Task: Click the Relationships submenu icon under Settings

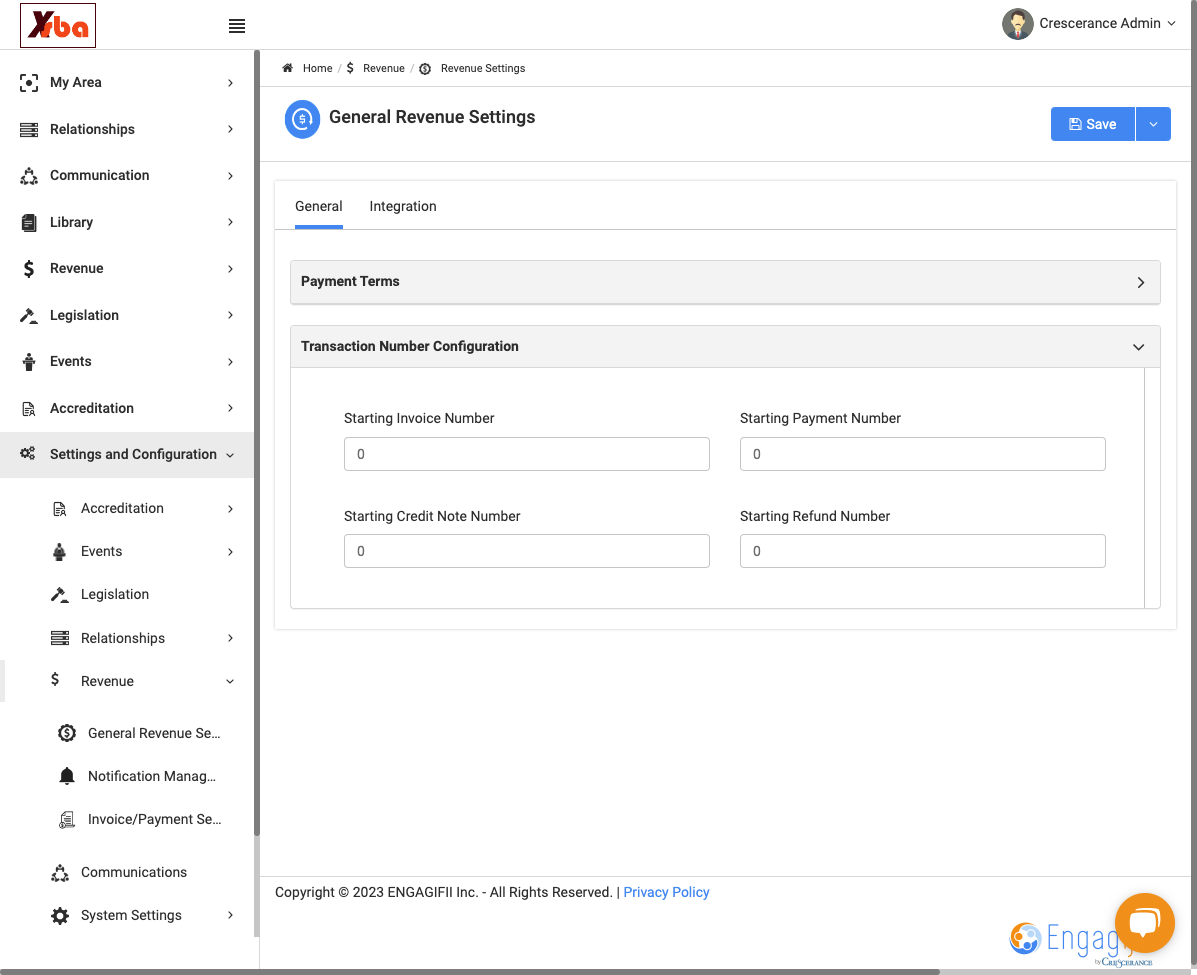Action: pyautogui.click(x=60, y=638)
